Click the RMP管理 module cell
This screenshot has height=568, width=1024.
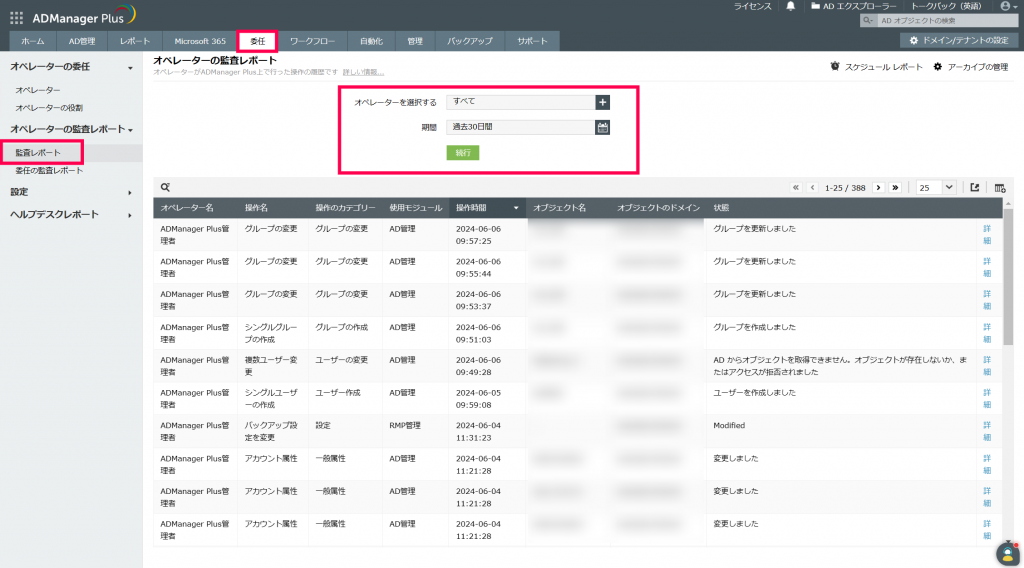pyautogui.click(x=405, y=426)
